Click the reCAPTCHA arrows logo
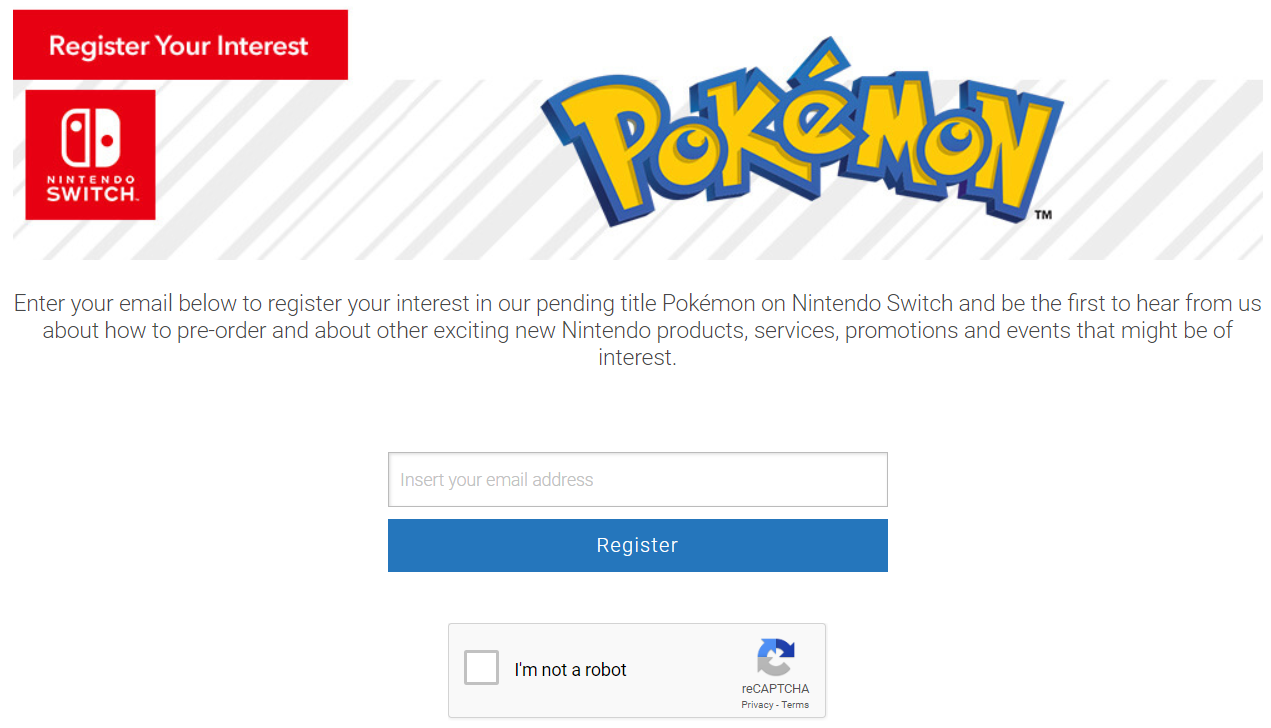The image size is (1271, 728). (x=775, y=657)
